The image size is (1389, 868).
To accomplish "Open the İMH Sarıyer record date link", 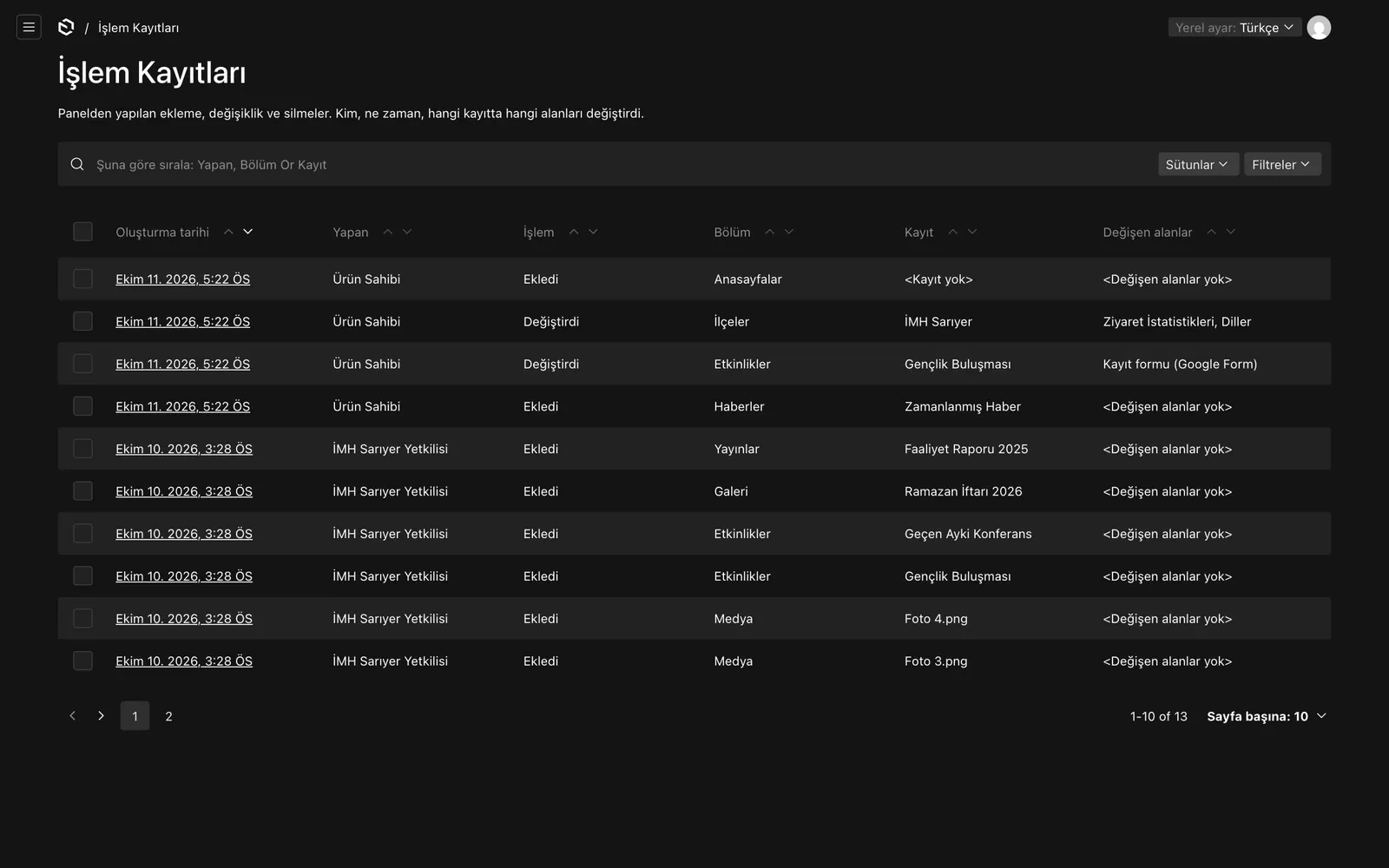I will (182, 321).
